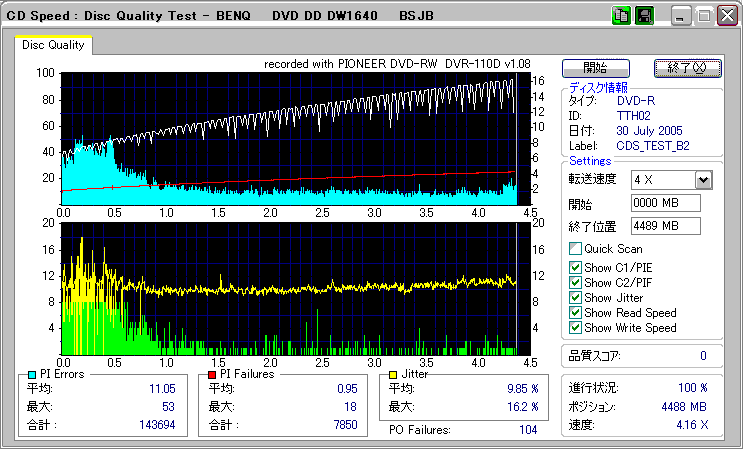
Task: Click the yellow Jitter color swatch
Action: pyautogui.click(x=395, y=374)
